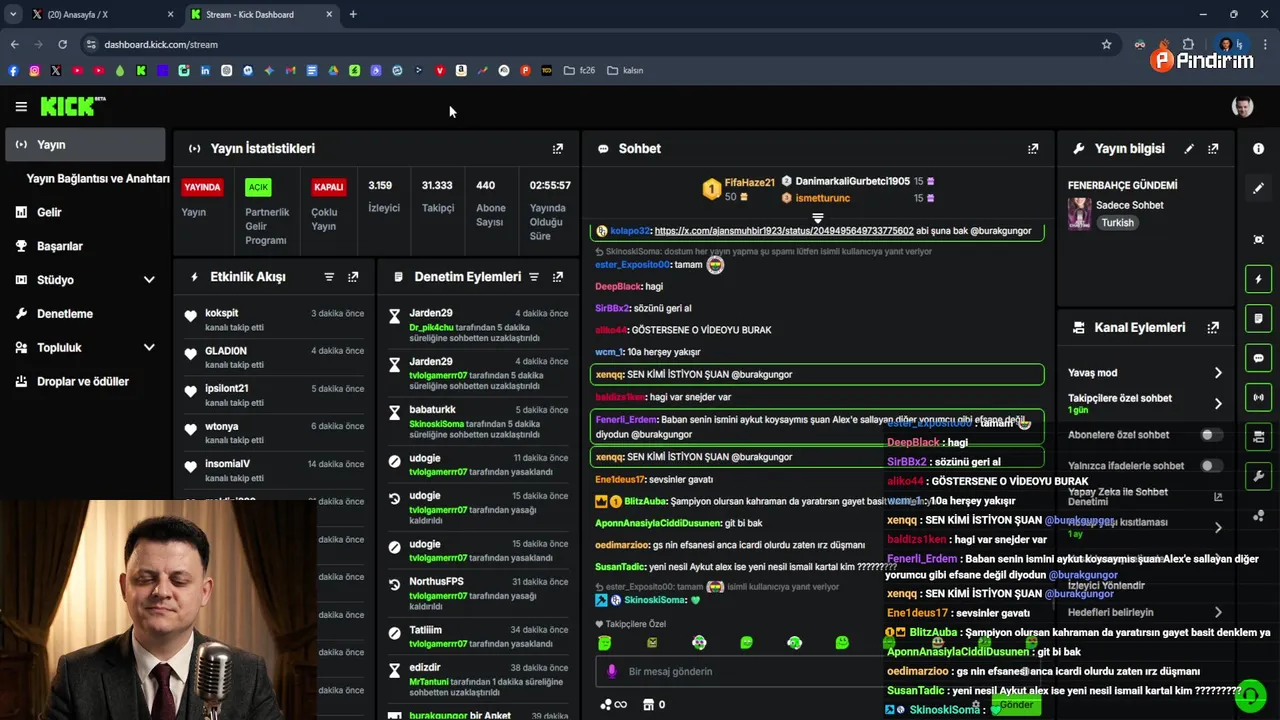Pop out the Yayın İstatistikleri panel

coord(558,148)
